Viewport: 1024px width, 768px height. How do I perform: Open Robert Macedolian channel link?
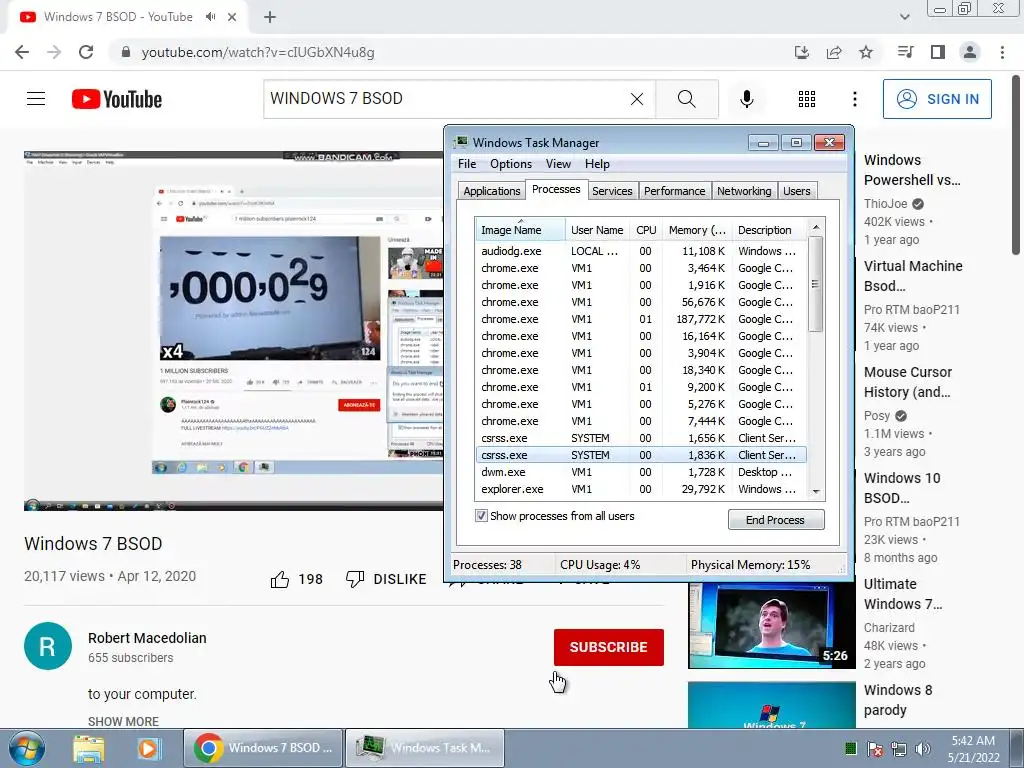click(148, 638)
